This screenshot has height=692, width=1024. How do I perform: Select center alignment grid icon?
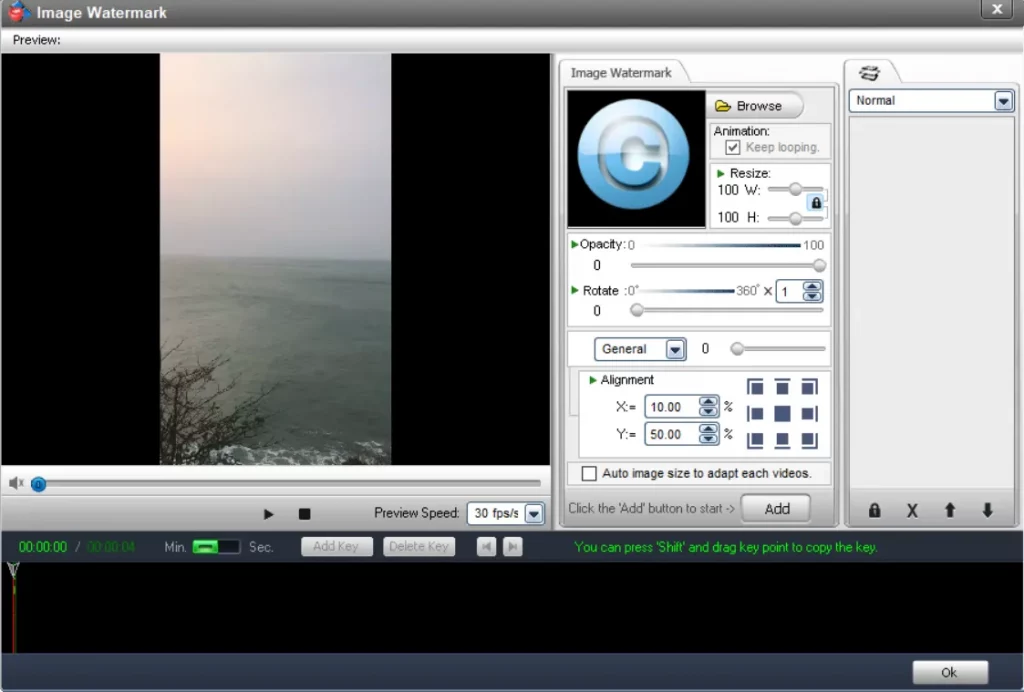click(782, 413)
